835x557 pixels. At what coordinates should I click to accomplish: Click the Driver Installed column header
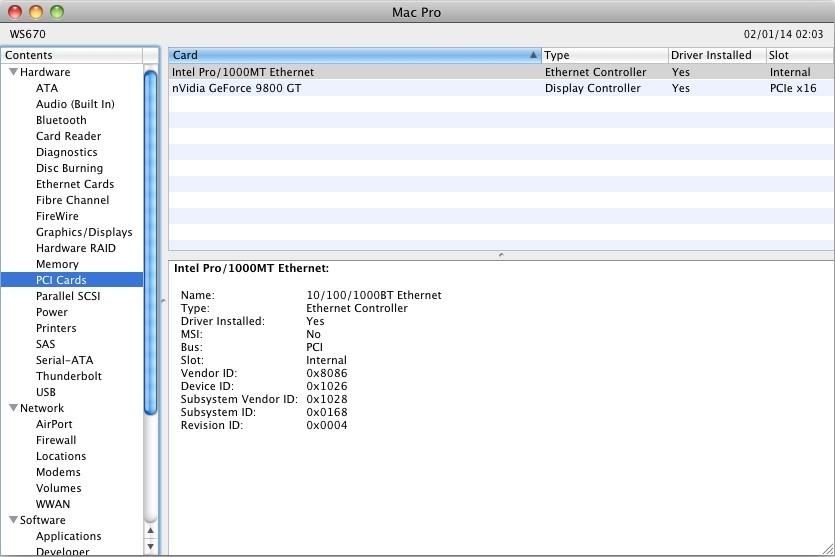pyautogui.click(x=716, y=55)
